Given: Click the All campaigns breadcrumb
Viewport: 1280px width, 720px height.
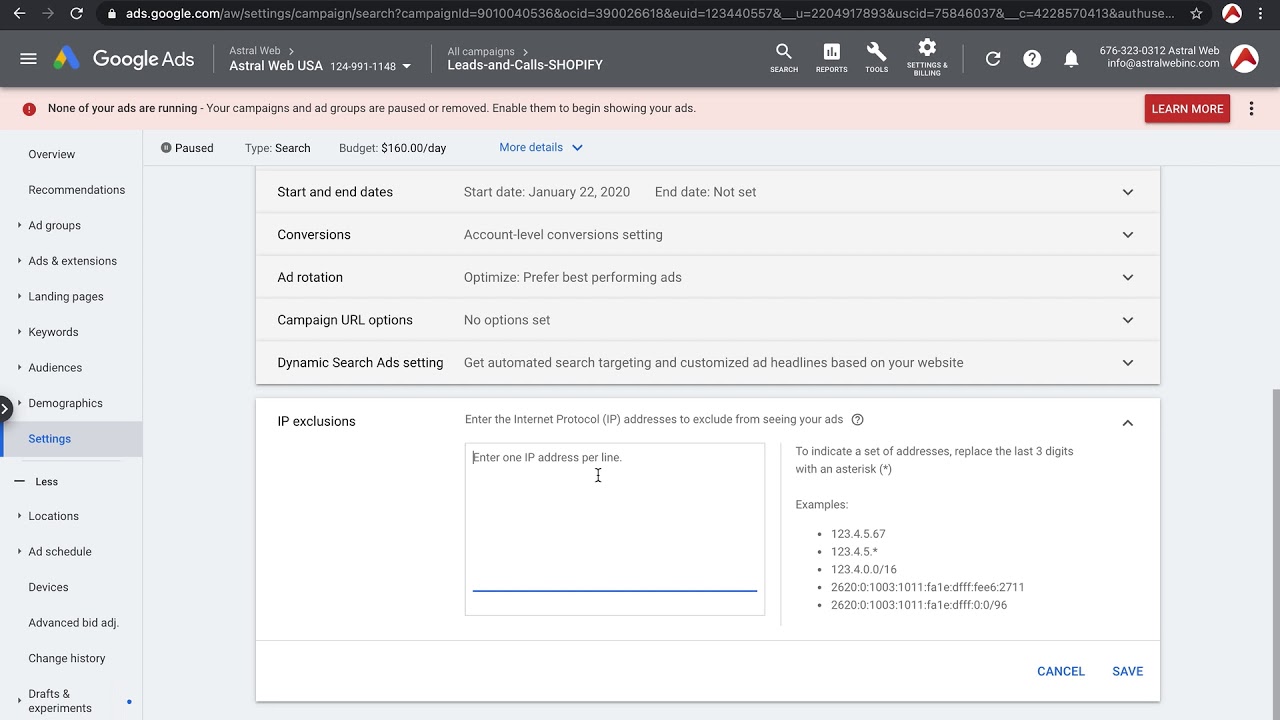Looking at the screenshot, I should 481,51.
